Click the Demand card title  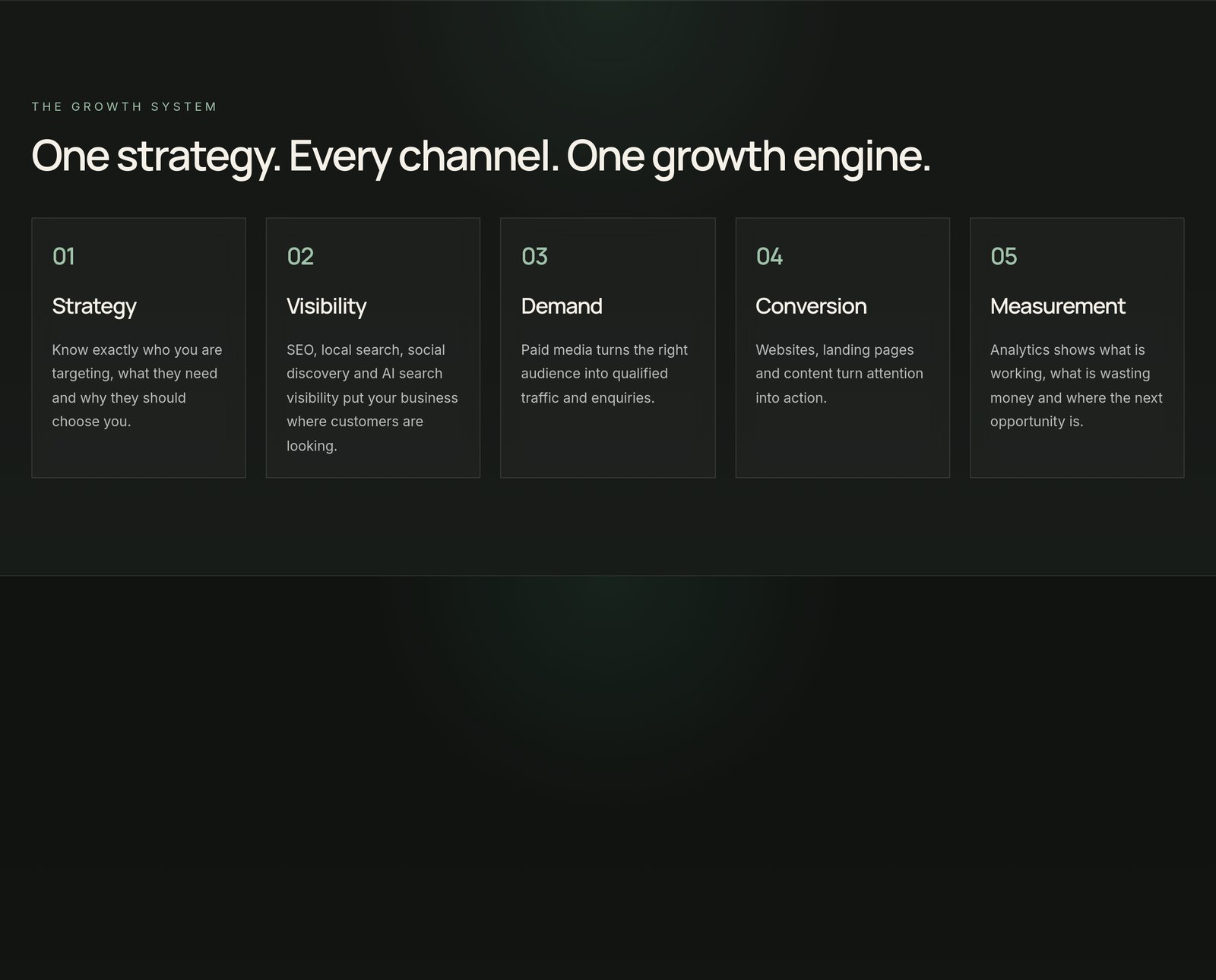(x=562, y=306)
